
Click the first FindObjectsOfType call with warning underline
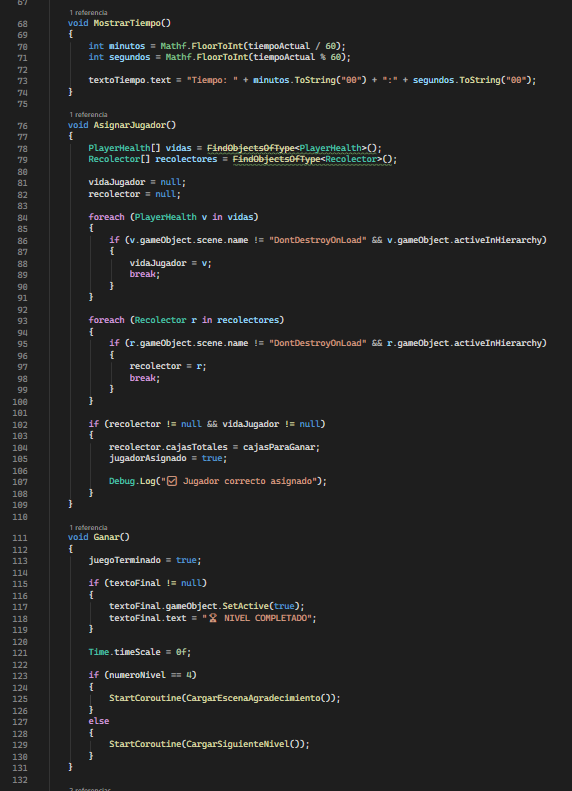click(251, 148)
